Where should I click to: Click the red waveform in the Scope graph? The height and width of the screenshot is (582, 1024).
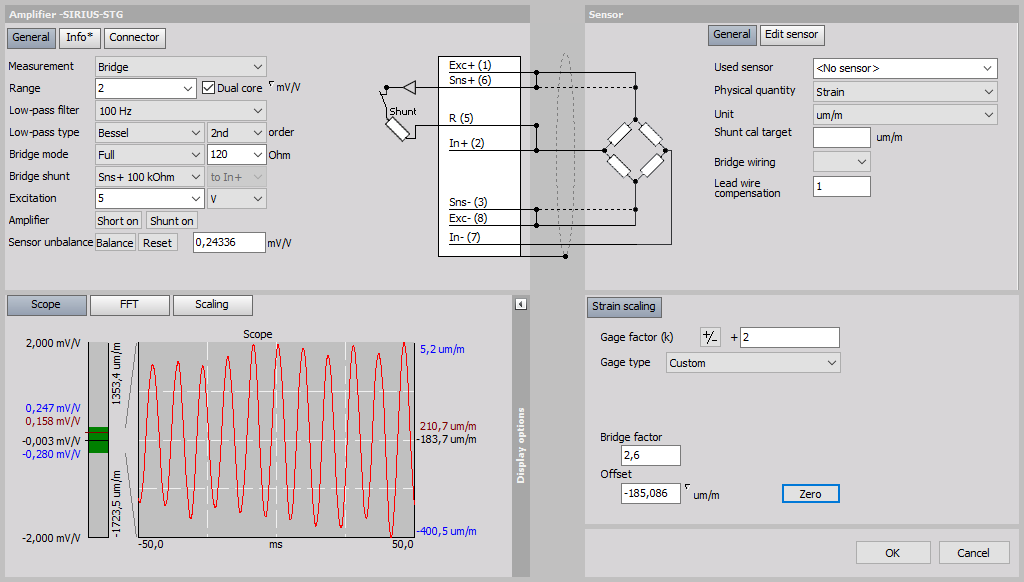click(276, 440)
